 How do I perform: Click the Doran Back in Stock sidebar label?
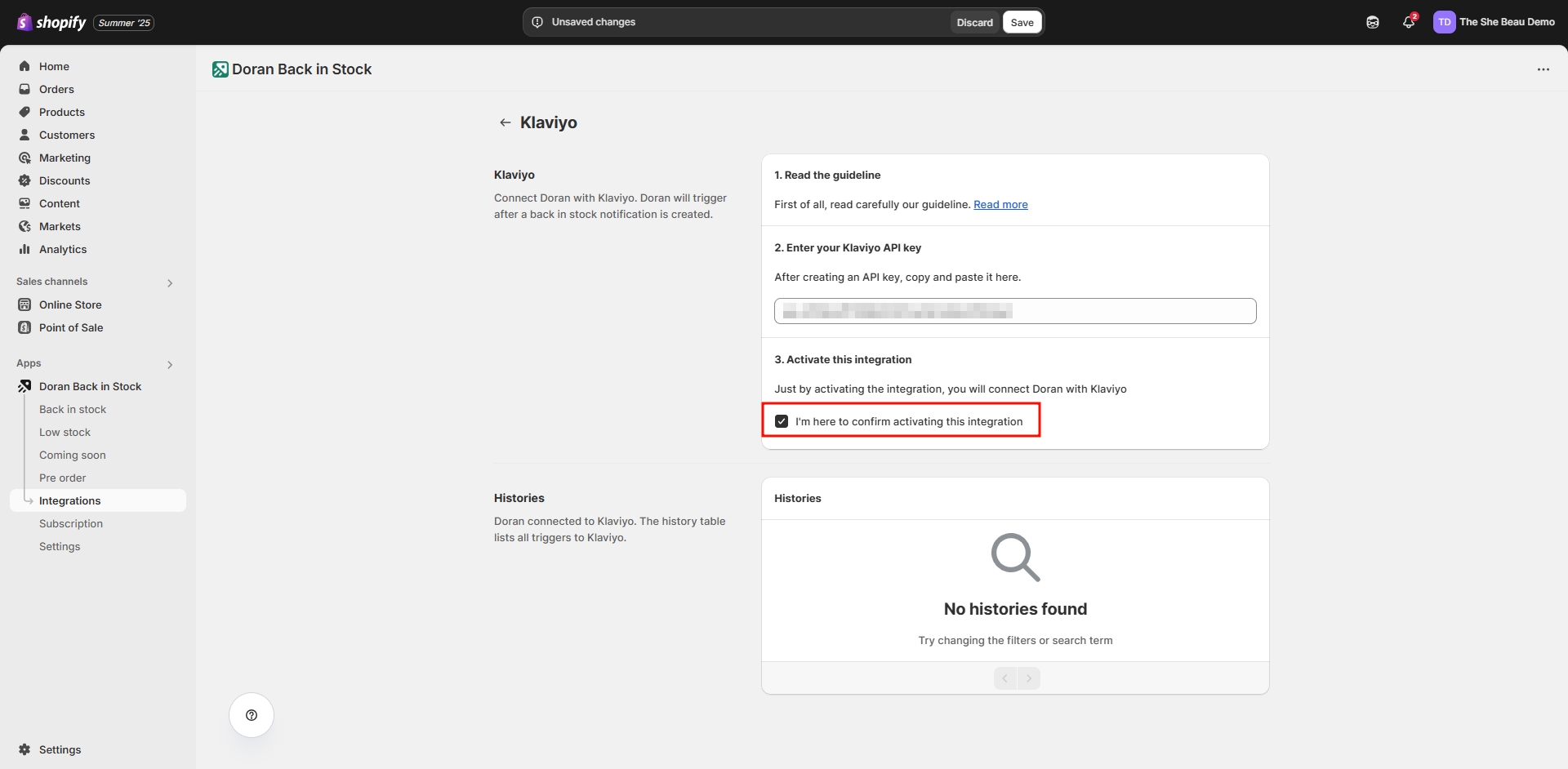[x=90, y=386]
